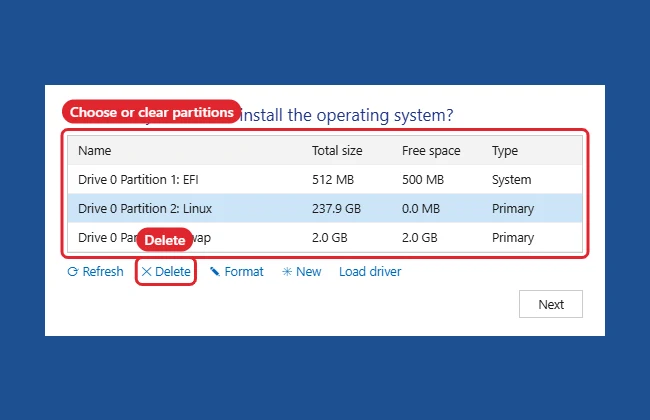Click the 237.9 GB total size cell
Screen dimensions: 650x420
[336, 208]
